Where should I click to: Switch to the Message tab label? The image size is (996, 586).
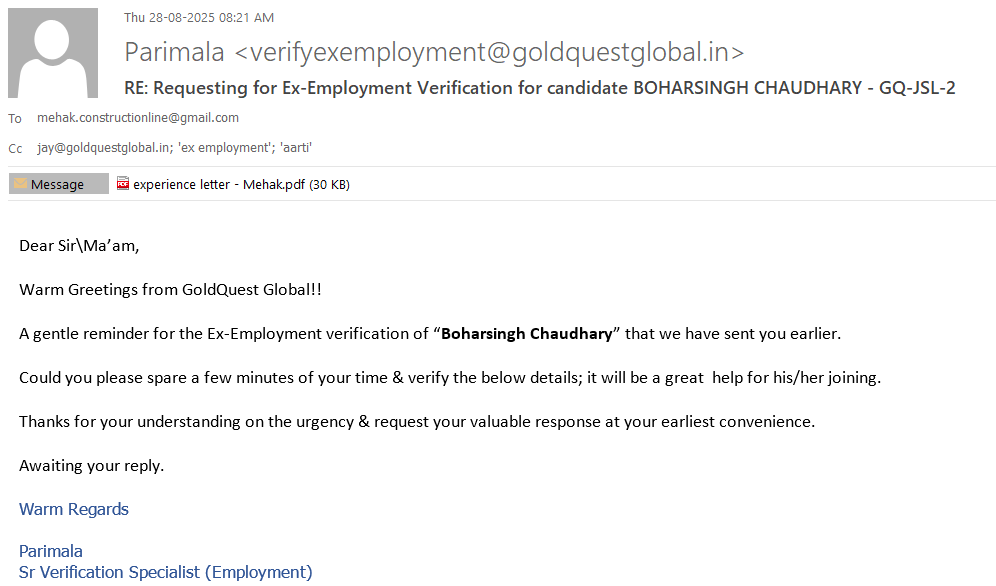pos(57,184)
